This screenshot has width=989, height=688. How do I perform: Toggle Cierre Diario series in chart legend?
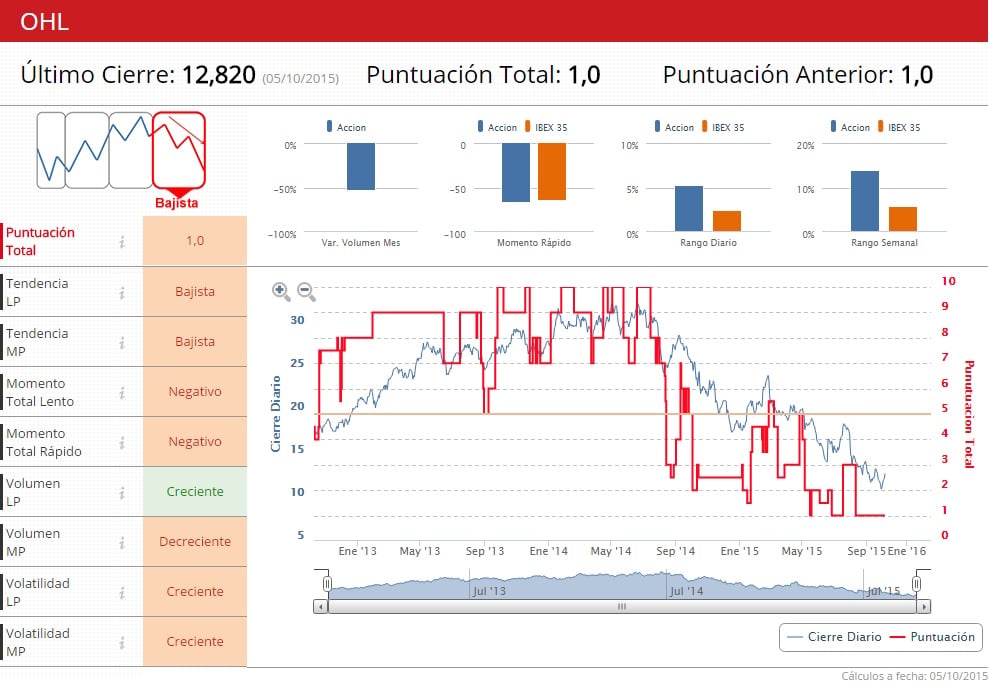(834, 637)
